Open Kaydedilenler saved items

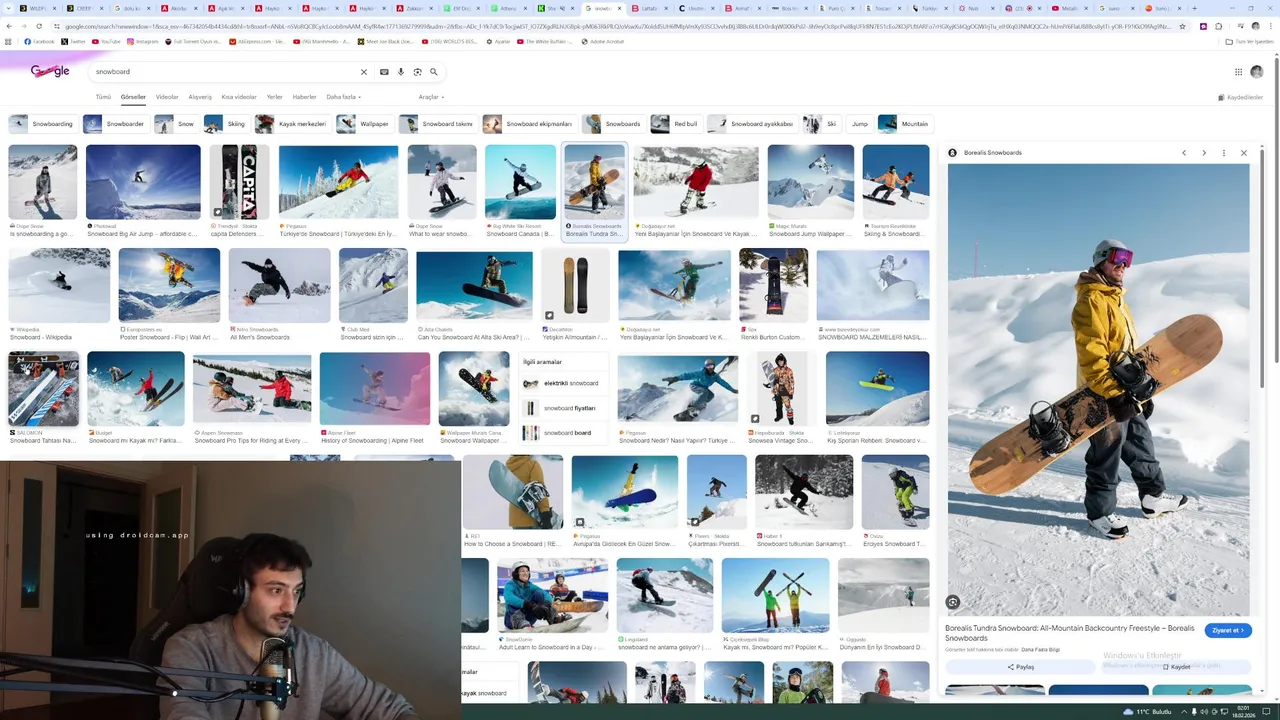[x=1240, y=97]
